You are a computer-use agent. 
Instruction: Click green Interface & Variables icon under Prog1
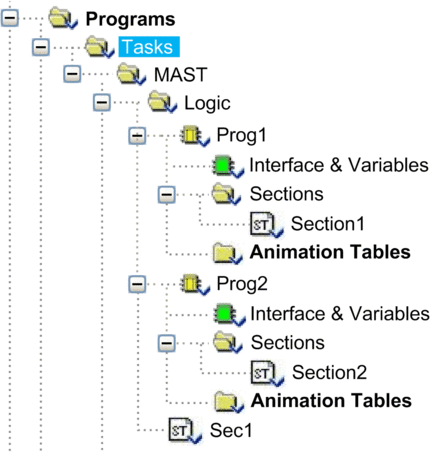228,166
